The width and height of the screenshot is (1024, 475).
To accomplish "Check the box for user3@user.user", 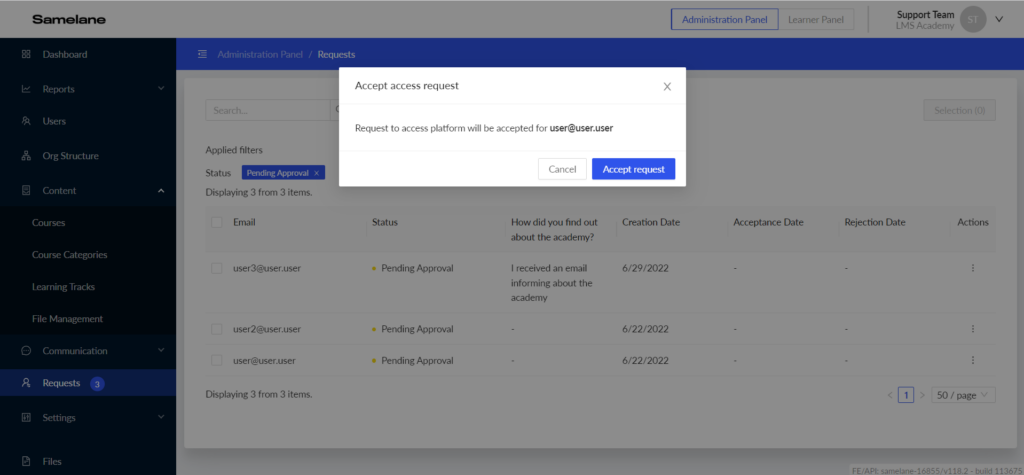I will point(217,268).
